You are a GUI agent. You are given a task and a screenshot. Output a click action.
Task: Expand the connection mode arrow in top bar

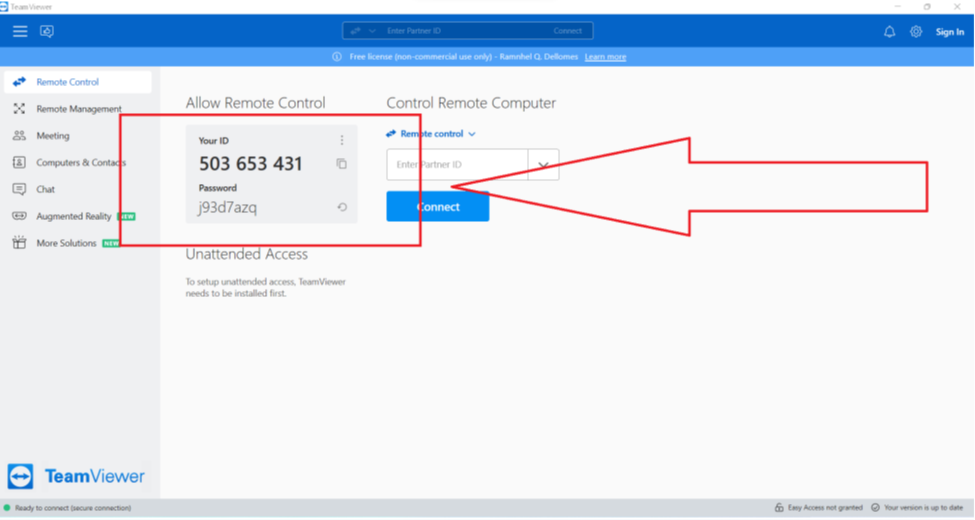372,30
